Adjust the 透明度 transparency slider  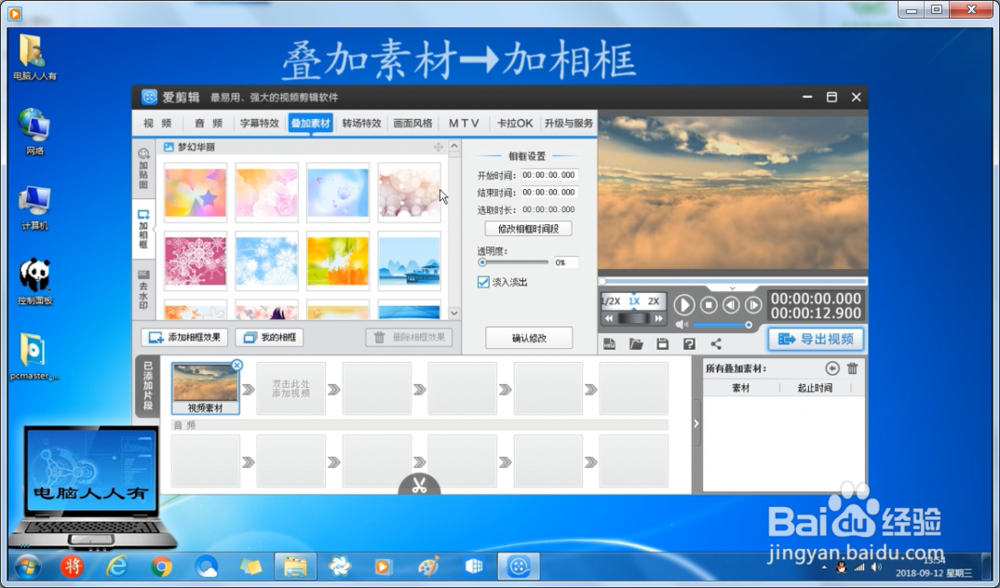pos(514,262)
